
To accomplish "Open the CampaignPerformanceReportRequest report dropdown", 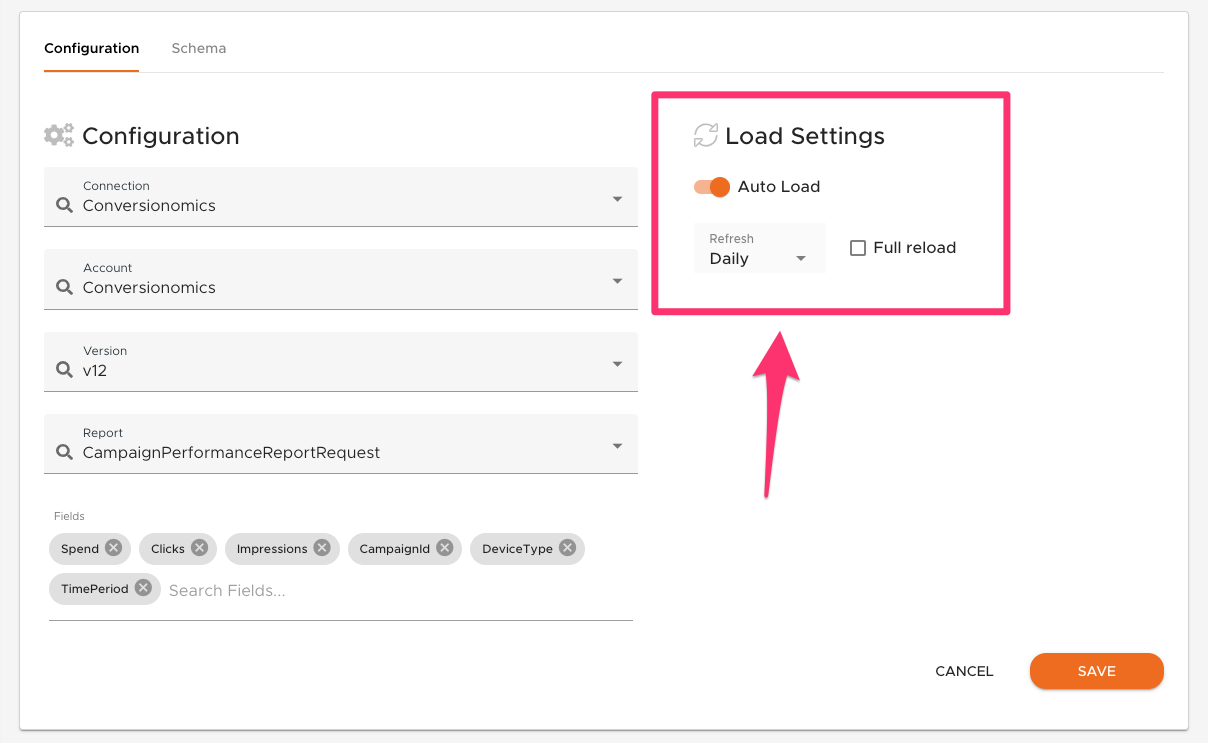I will [620, 444].
